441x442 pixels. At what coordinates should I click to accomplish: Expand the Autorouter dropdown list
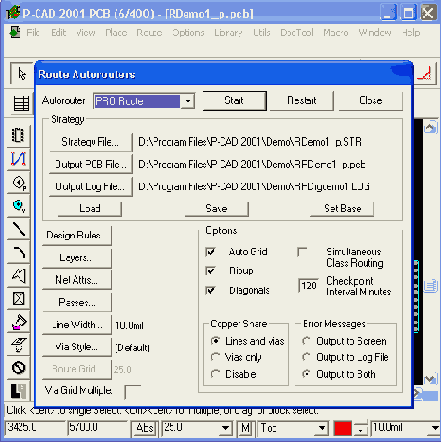tap(188, 101)
